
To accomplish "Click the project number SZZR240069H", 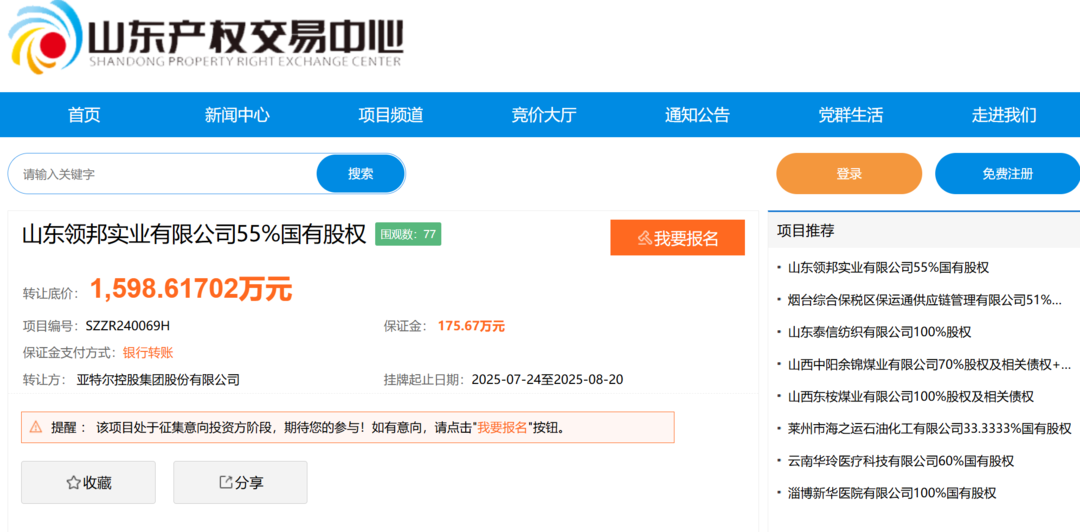I will 127,326.
